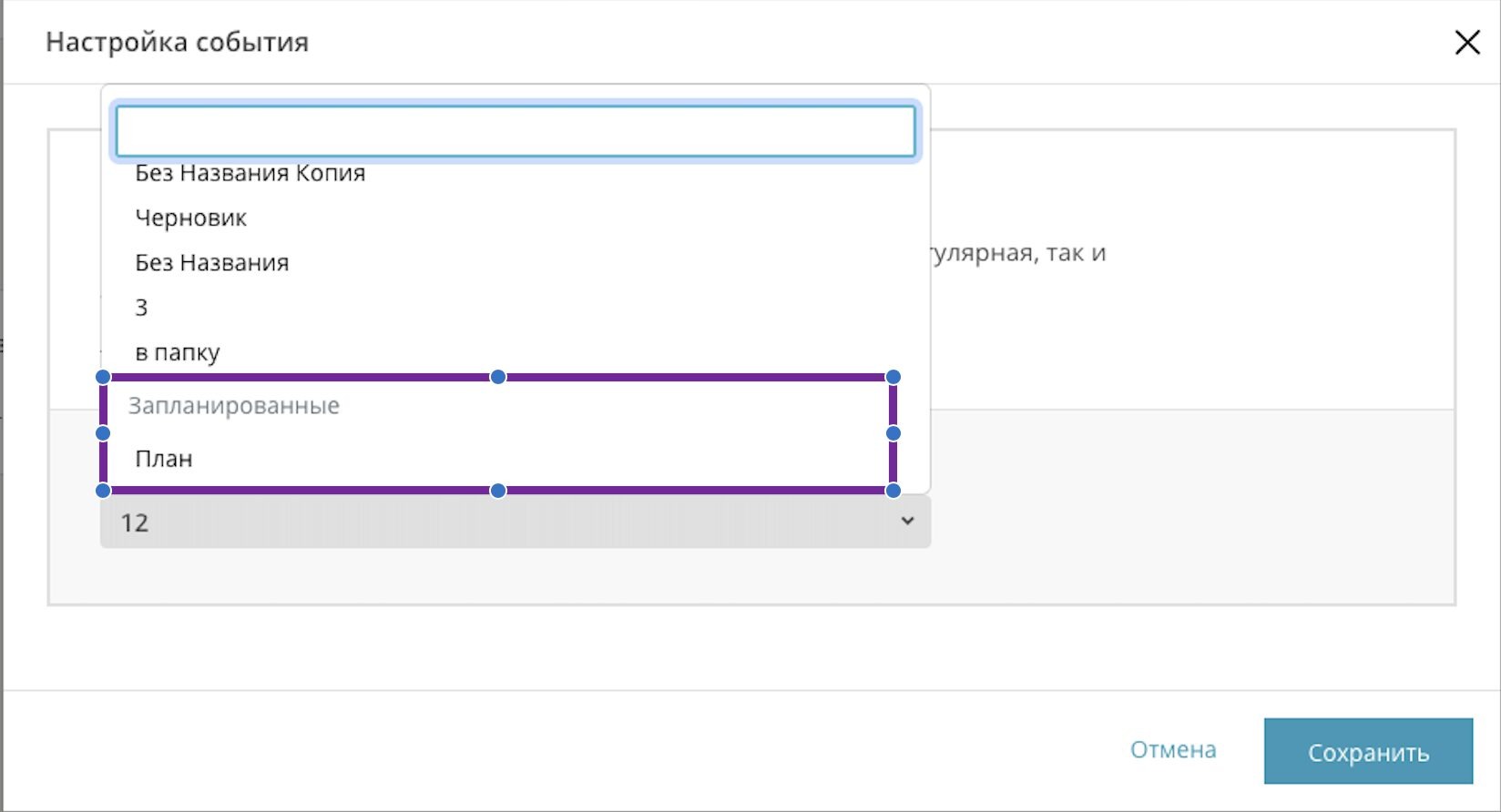The height and width of the screenshot is (812, 1501).
Task: Select the option Без Названия Копия
Action: pyautogui.click(x=250, y=173)
